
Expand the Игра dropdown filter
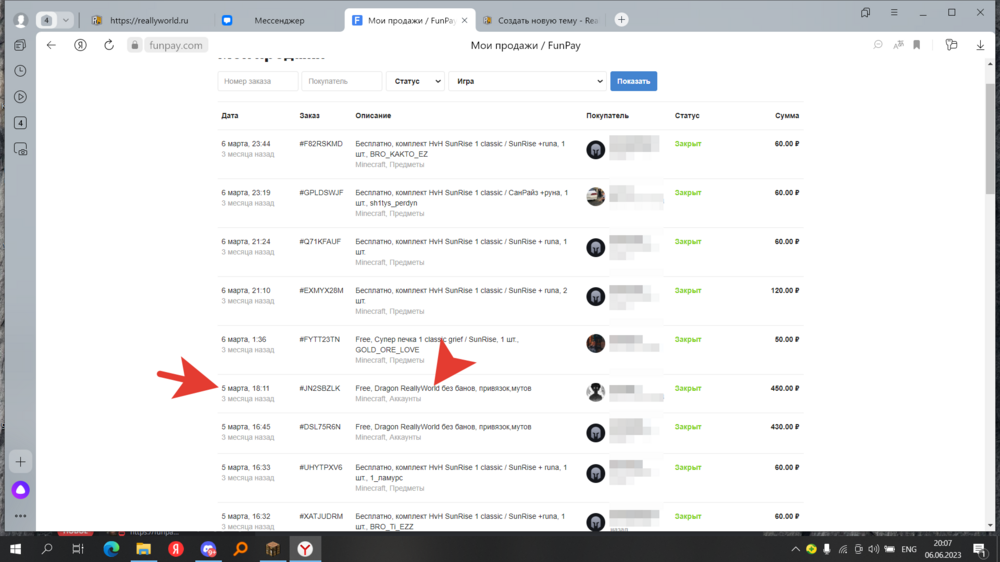(527, 81)
